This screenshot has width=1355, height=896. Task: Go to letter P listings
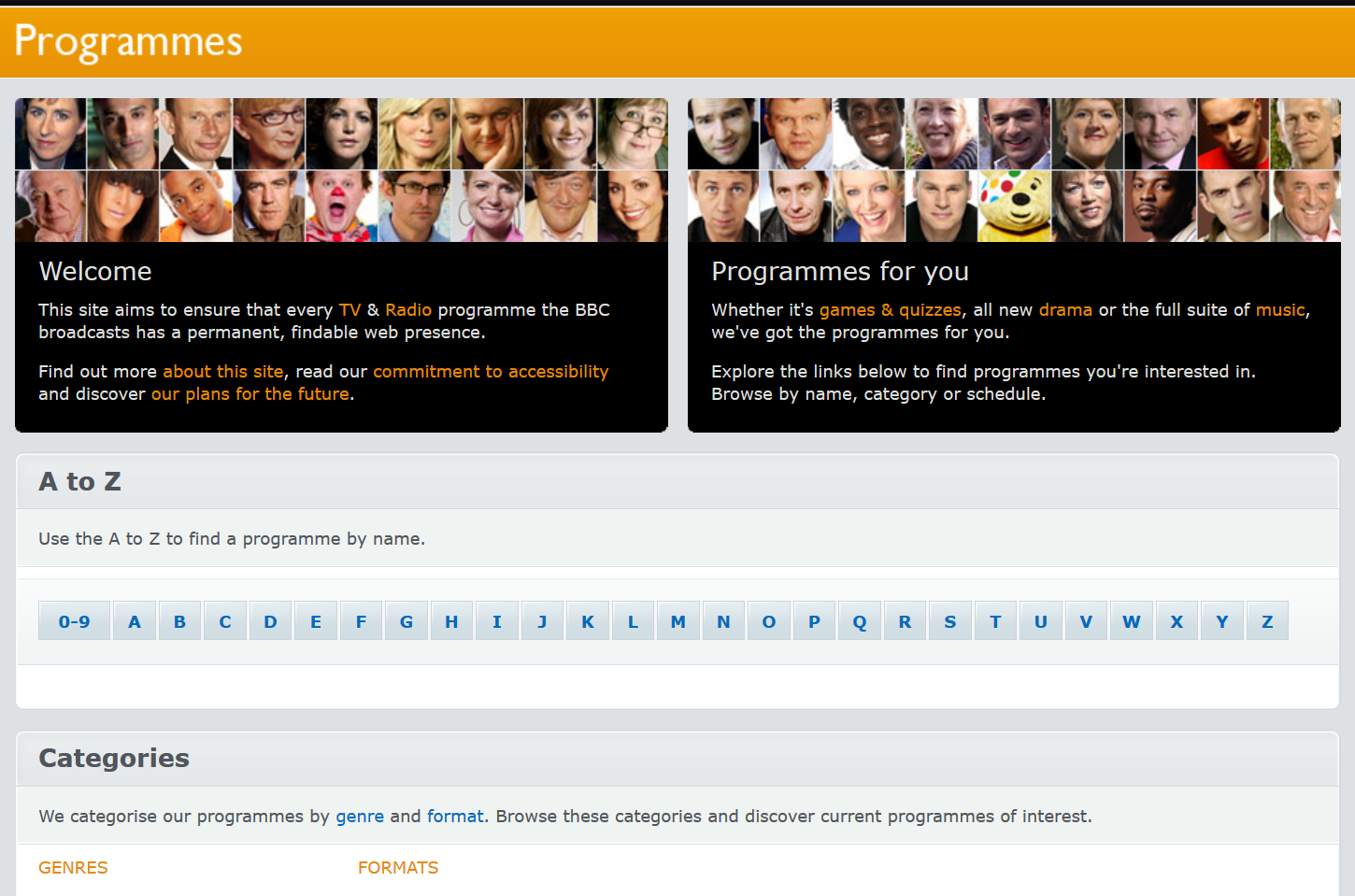click(x=814, y=621)
